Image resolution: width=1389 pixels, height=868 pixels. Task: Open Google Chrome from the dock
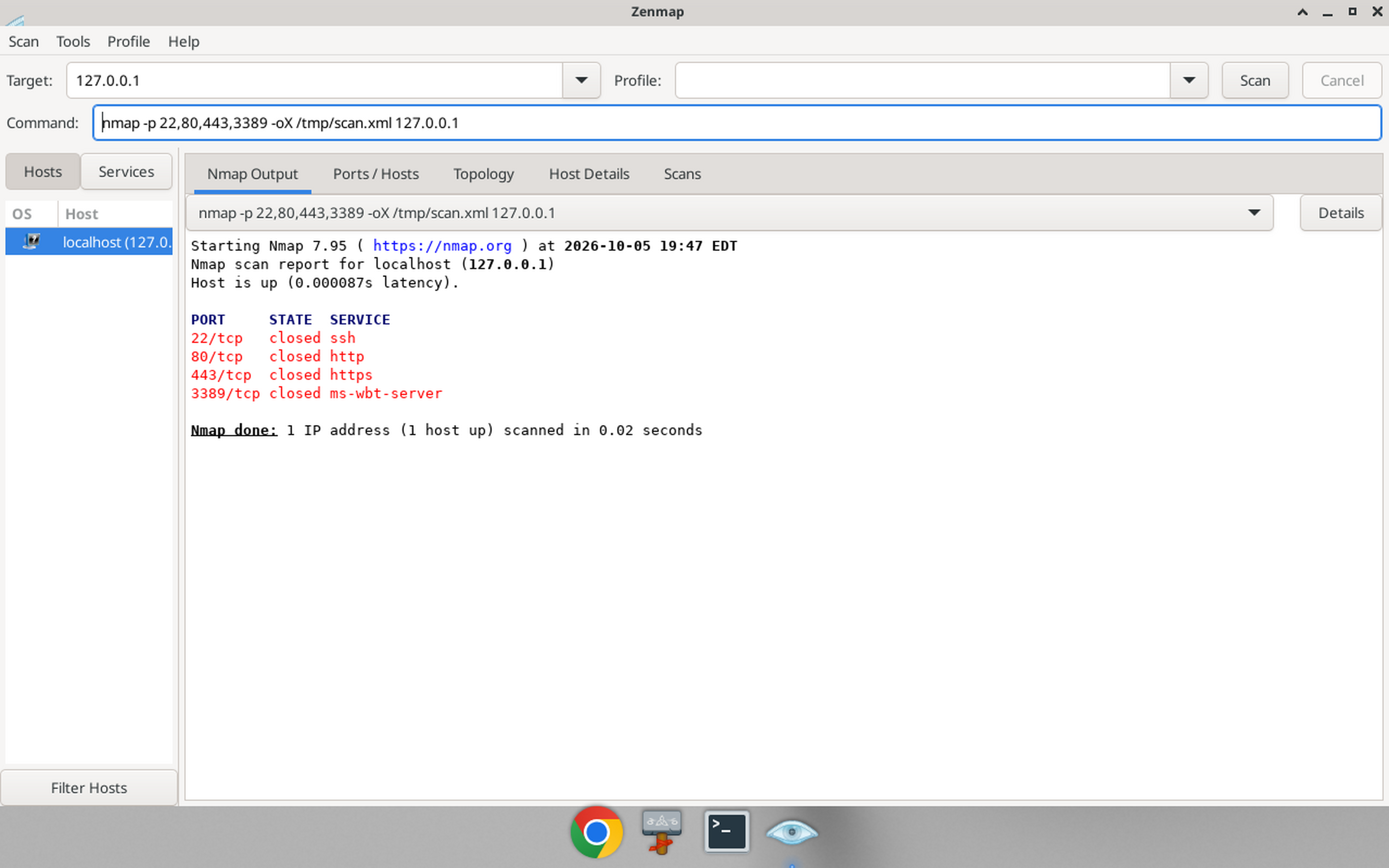click(596, 832)
